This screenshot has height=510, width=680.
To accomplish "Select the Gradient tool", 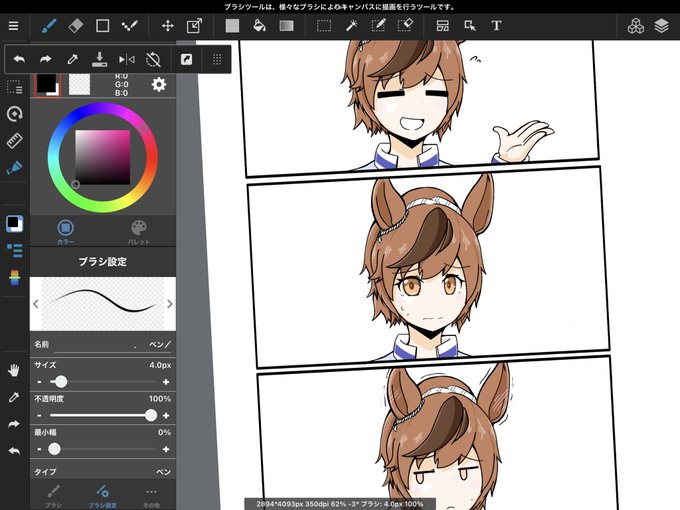I will [x=286, y=26].
